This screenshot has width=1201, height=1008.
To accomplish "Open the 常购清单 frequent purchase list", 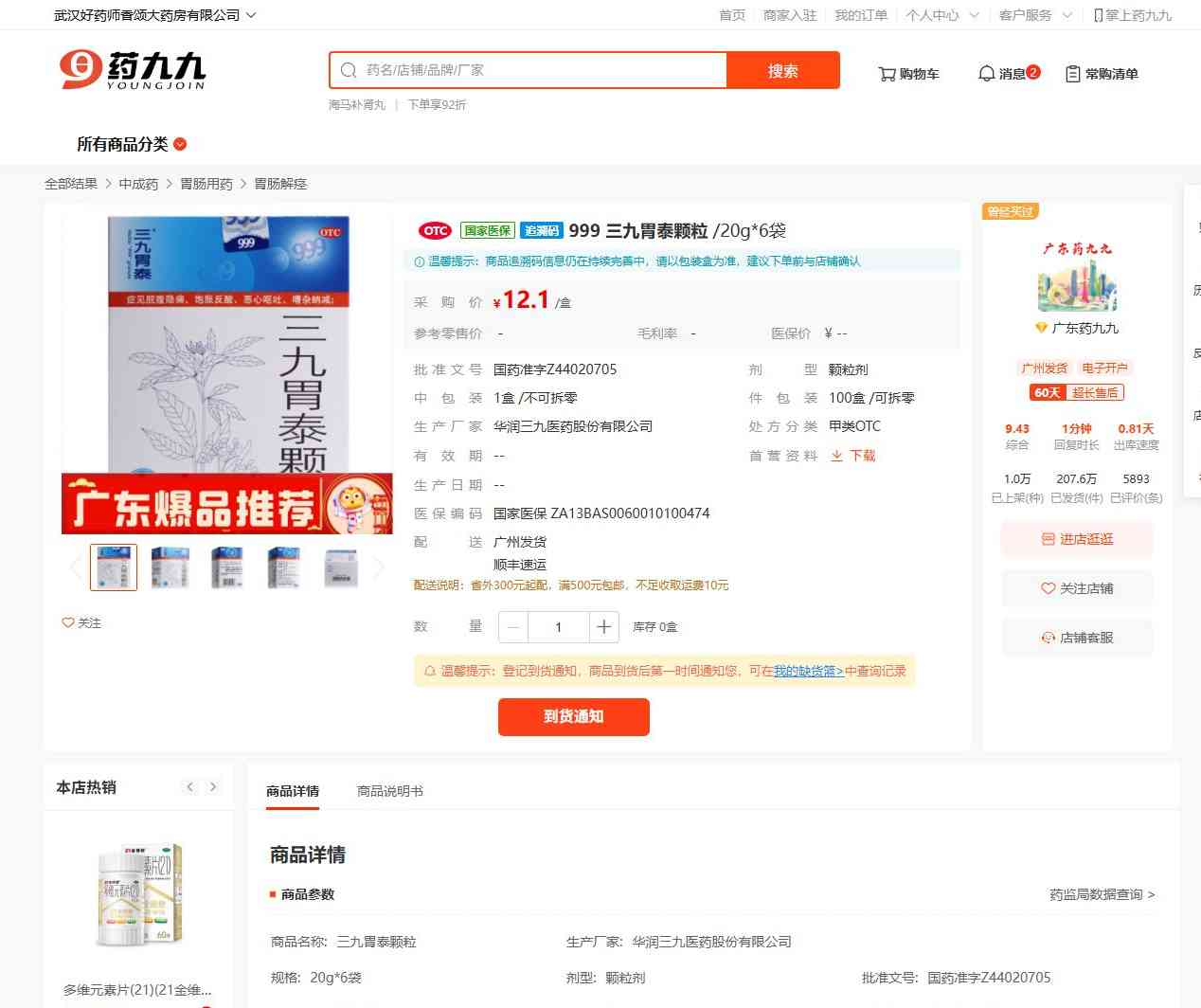I will (1102, 74).
